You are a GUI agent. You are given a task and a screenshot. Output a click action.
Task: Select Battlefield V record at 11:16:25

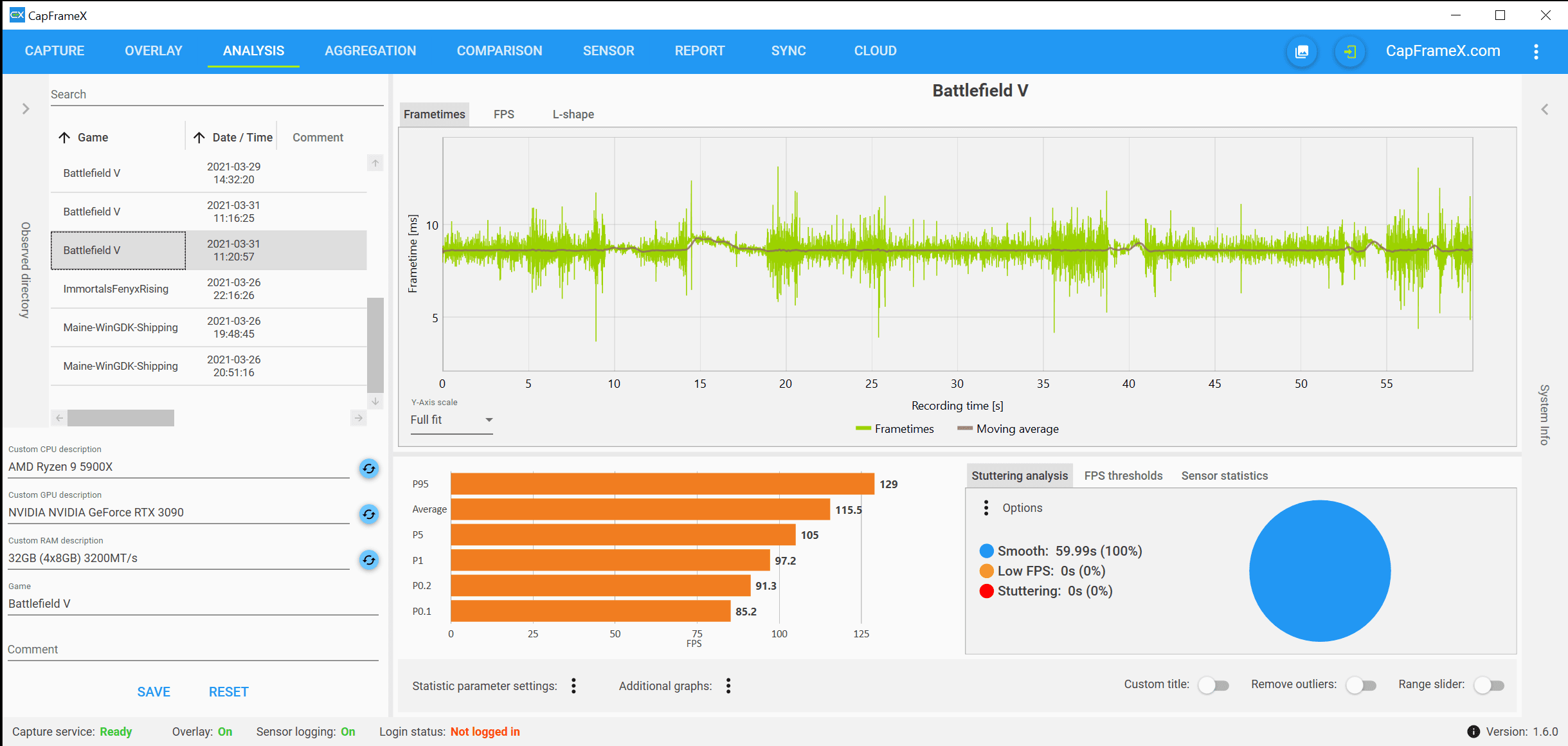[x=209, y=212]
